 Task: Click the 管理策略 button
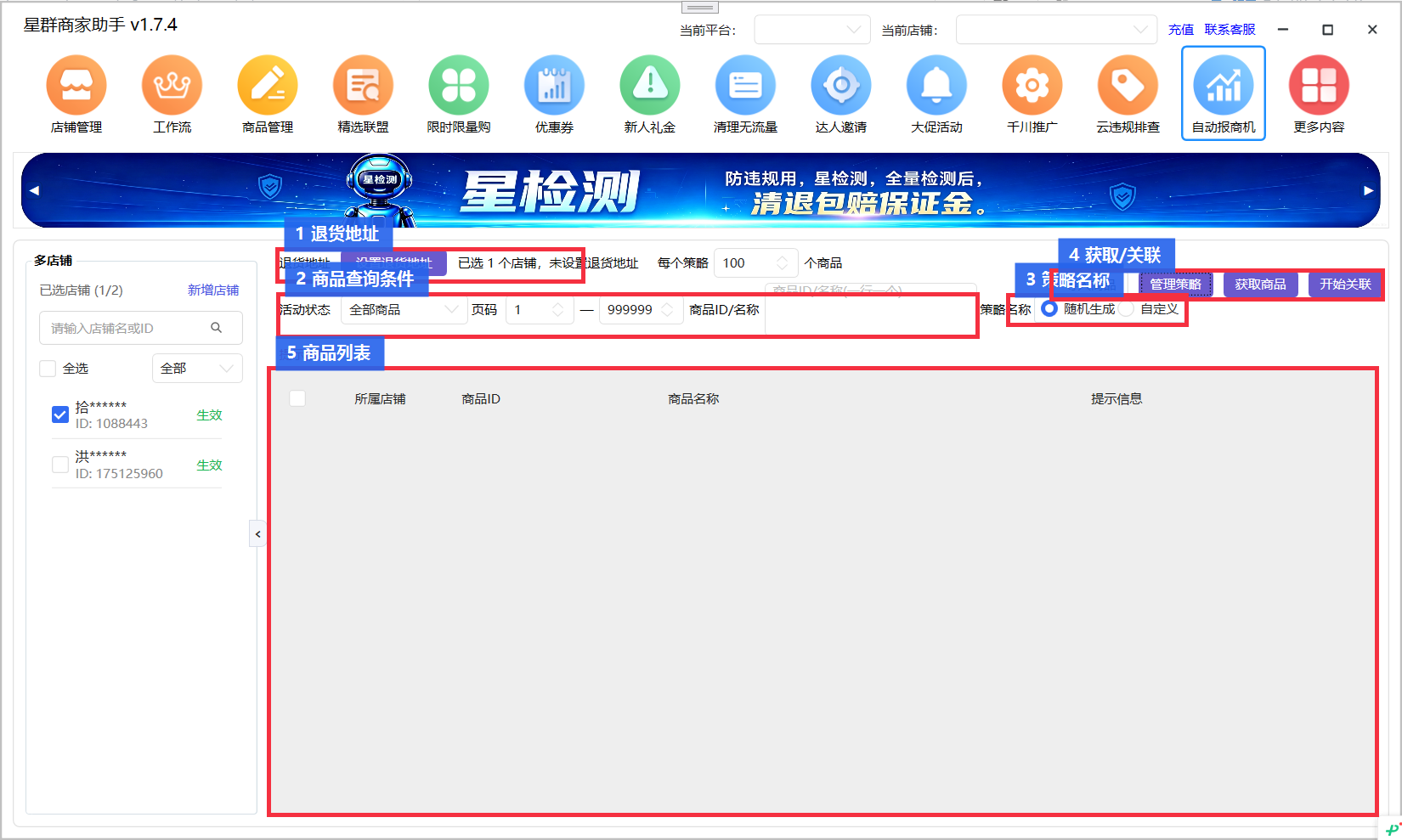click(x=1175, y=285)
